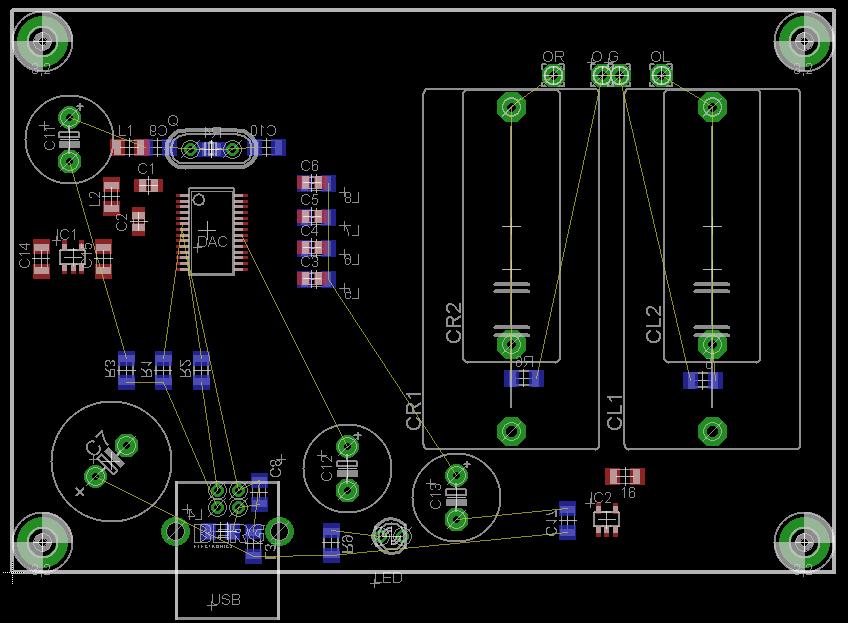Viewport: 848px width, 623px height.
Task: Click the top pad of capacitor CL2
Action: click(712, 107)
